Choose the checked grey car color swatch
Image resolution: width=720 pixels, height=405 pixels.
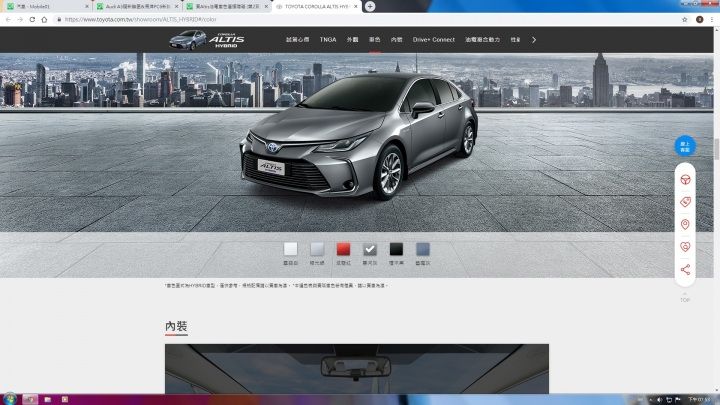coord(370,249)
